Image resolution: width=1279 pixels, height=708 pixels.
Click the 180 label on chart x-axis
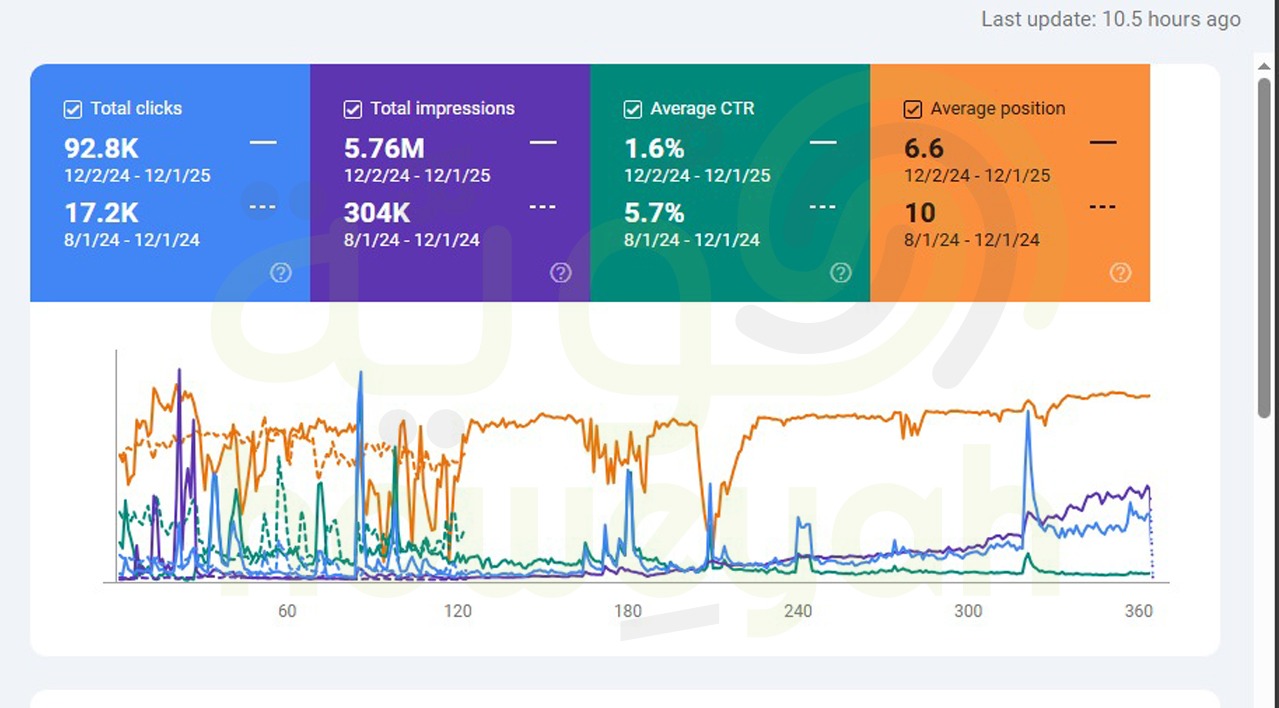pyautogui.click(x=628, y=611)
